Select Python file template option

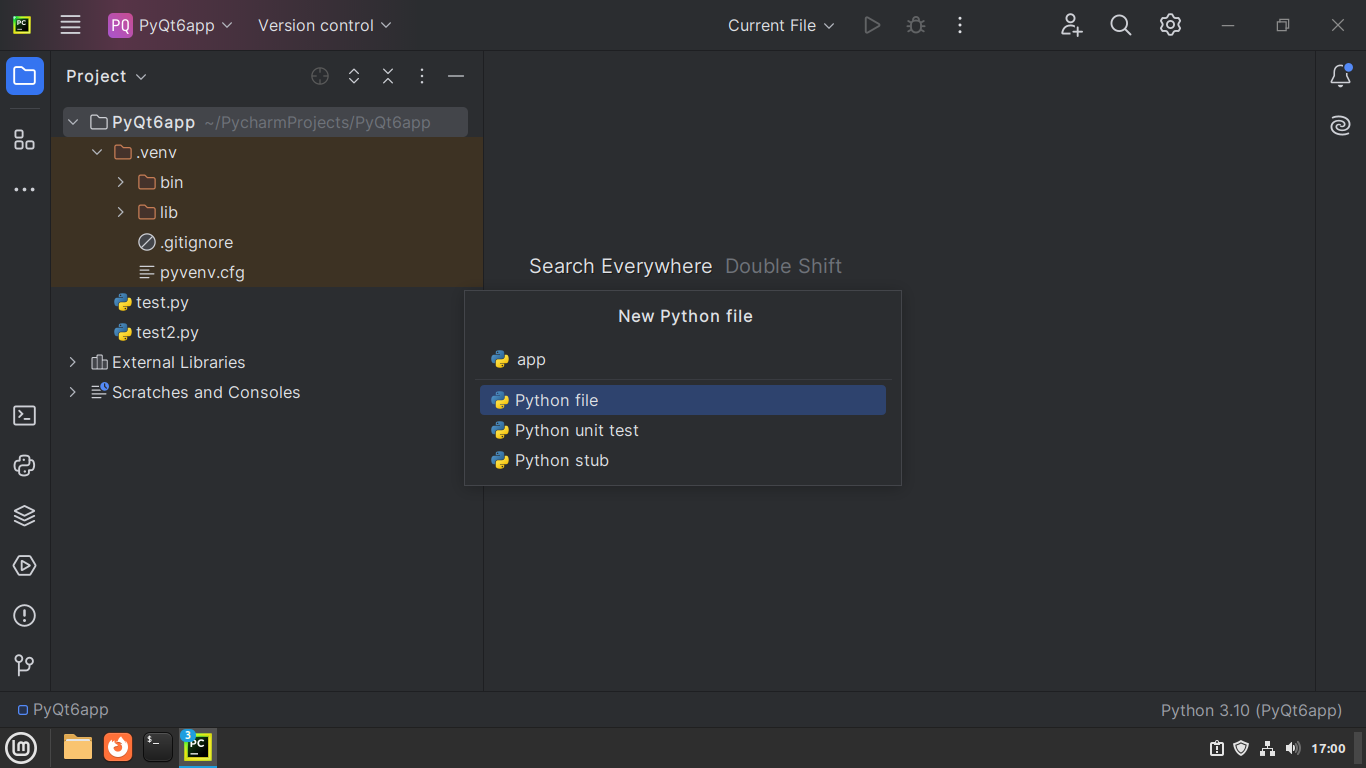pyautogui.click(x=683, y=400)
